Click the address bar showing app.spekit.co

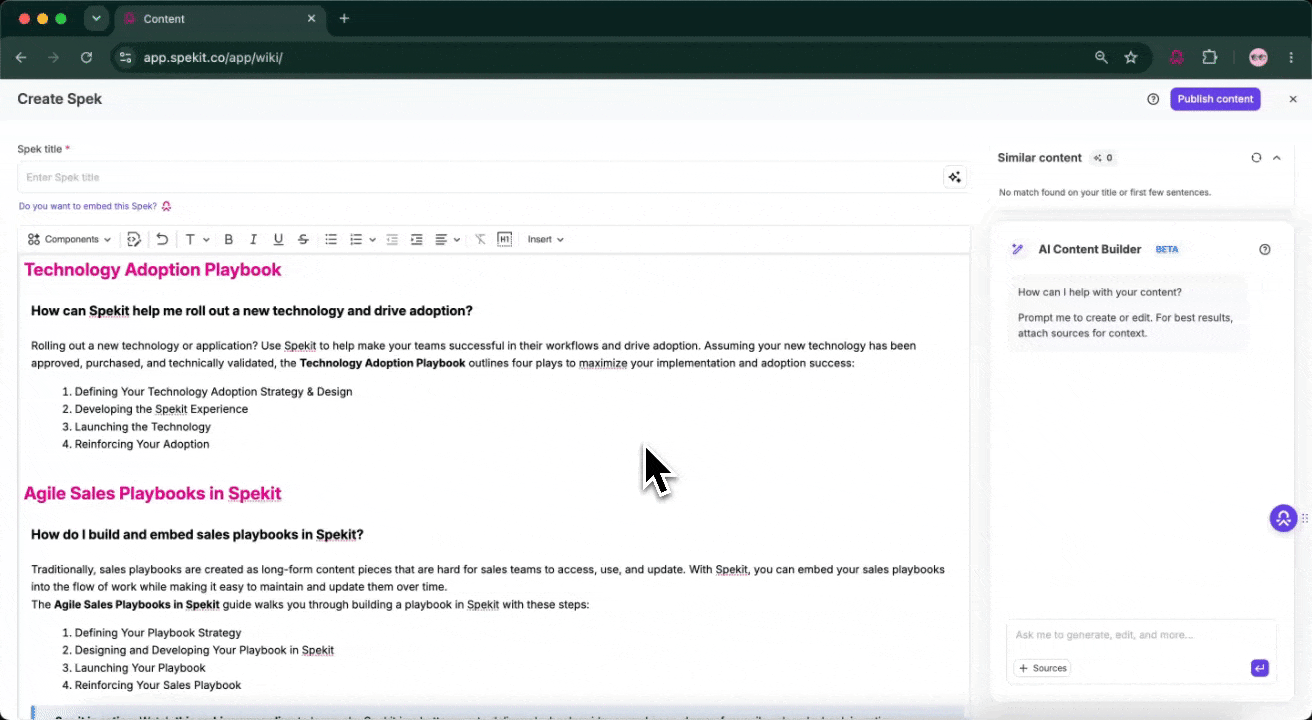coord(600,58)
